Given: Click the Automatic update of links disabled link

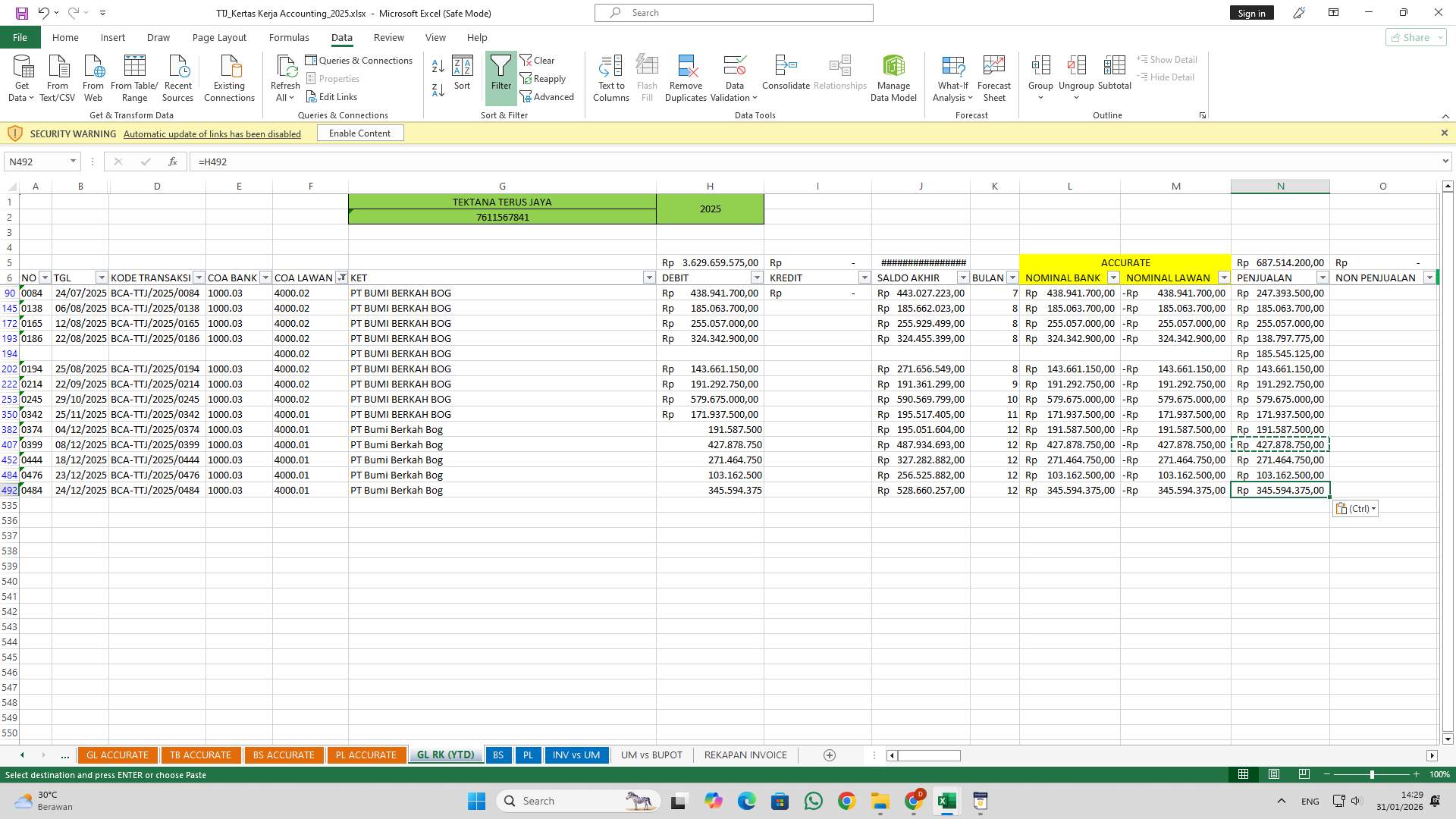Looking at the screenshot, I should pos(212,133).
